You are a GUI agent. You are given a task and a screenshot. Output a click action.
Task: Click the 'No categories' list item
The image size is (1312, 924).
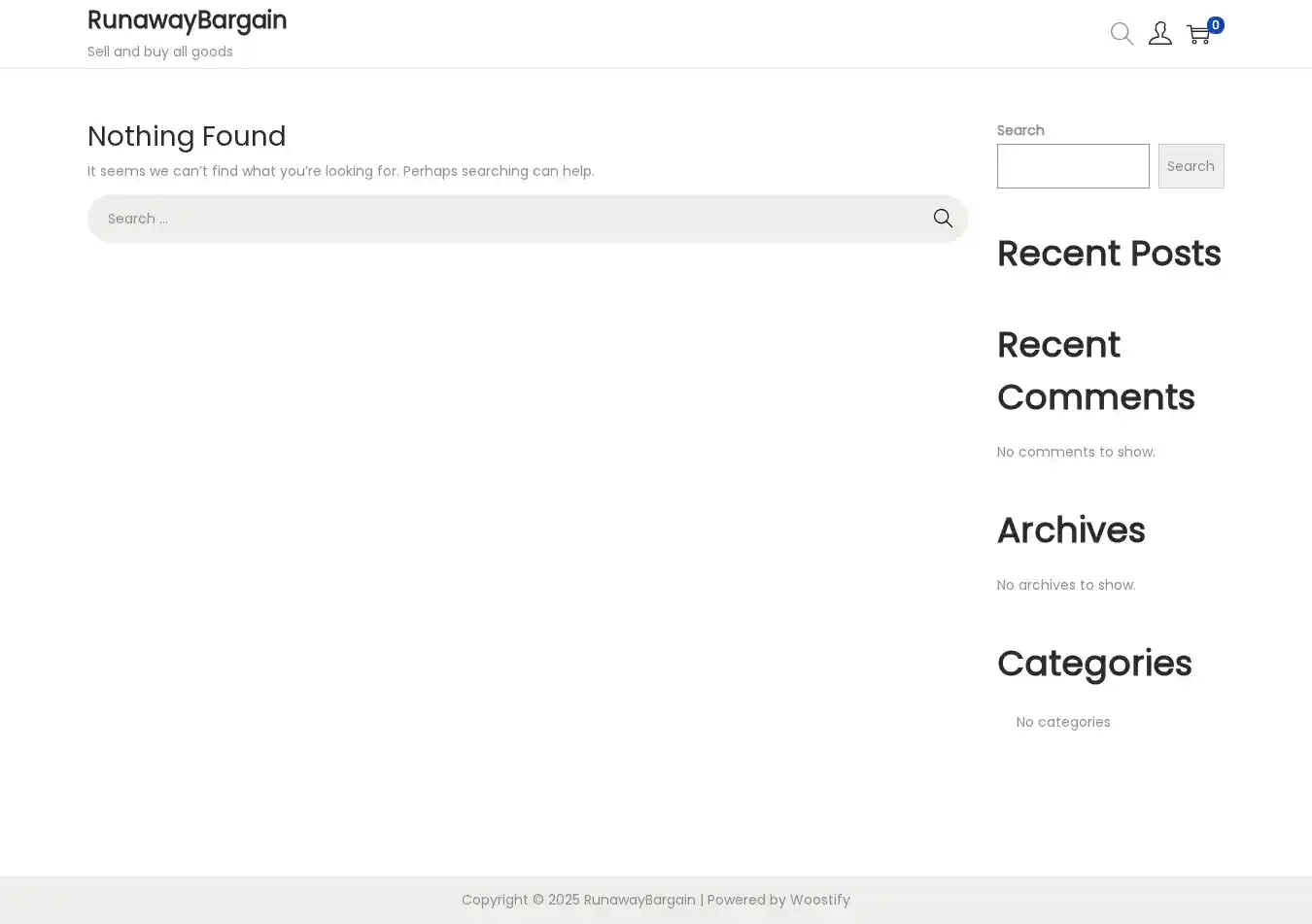coord(1062,722)
